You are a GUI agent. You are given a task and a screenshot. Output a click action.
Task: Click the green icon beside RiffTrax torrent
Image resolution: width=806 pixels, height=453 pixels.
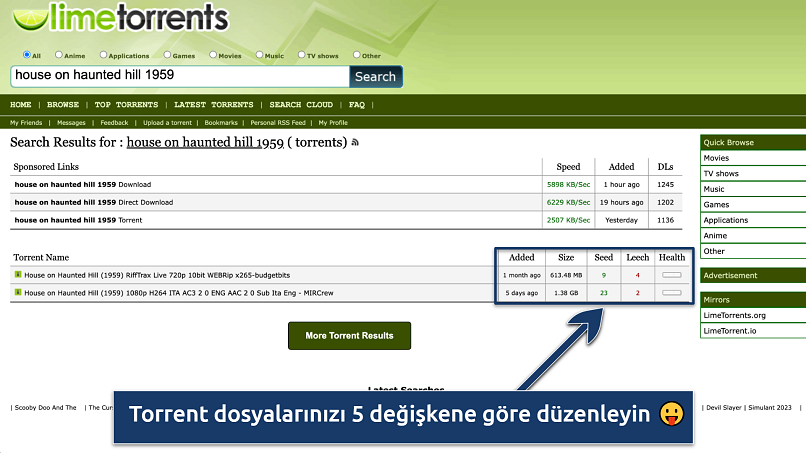18,274
